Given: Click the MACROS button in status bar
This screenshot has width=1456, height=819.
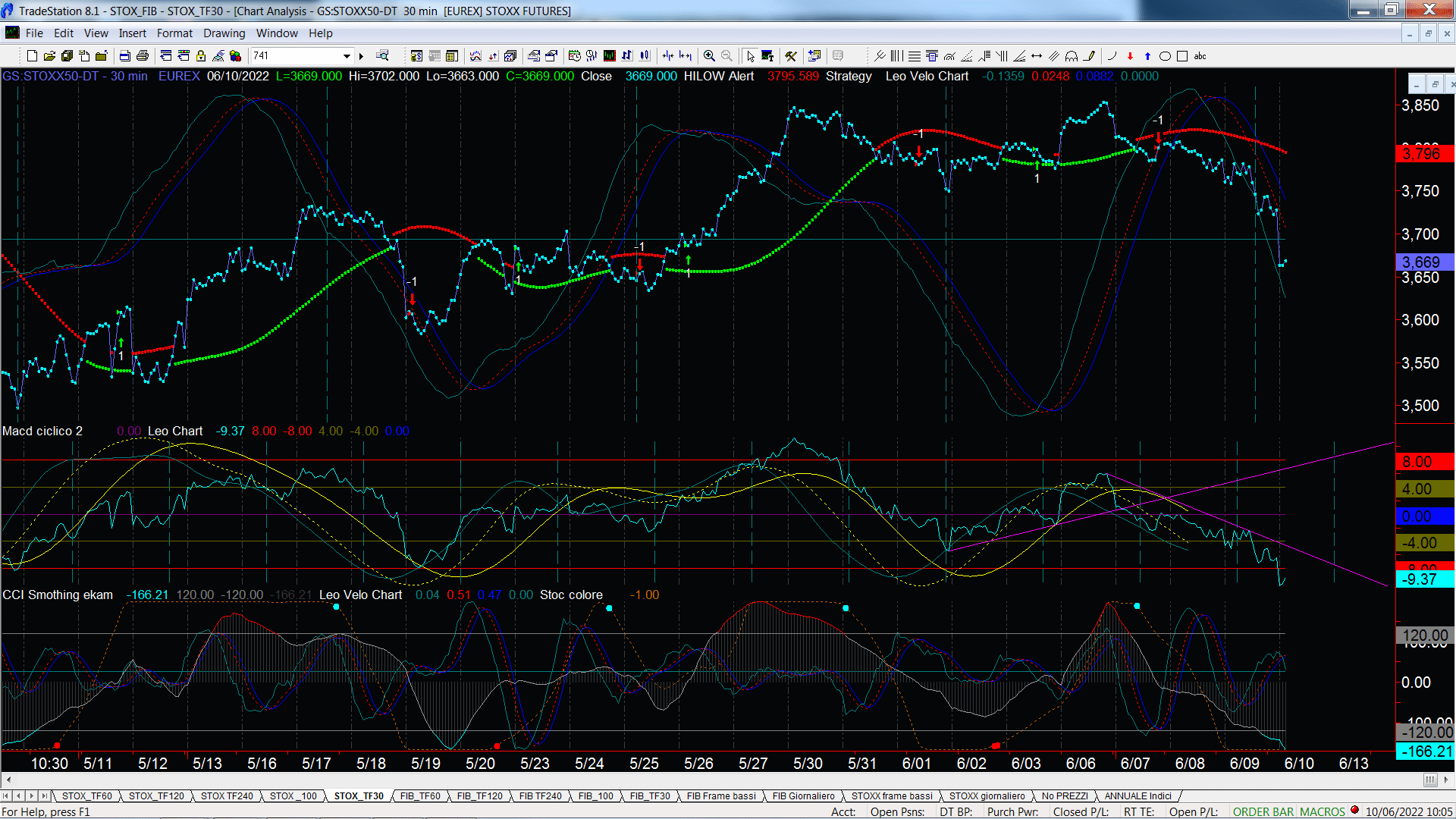Looking at the screenshot, I should click(x=1322, y=812).
